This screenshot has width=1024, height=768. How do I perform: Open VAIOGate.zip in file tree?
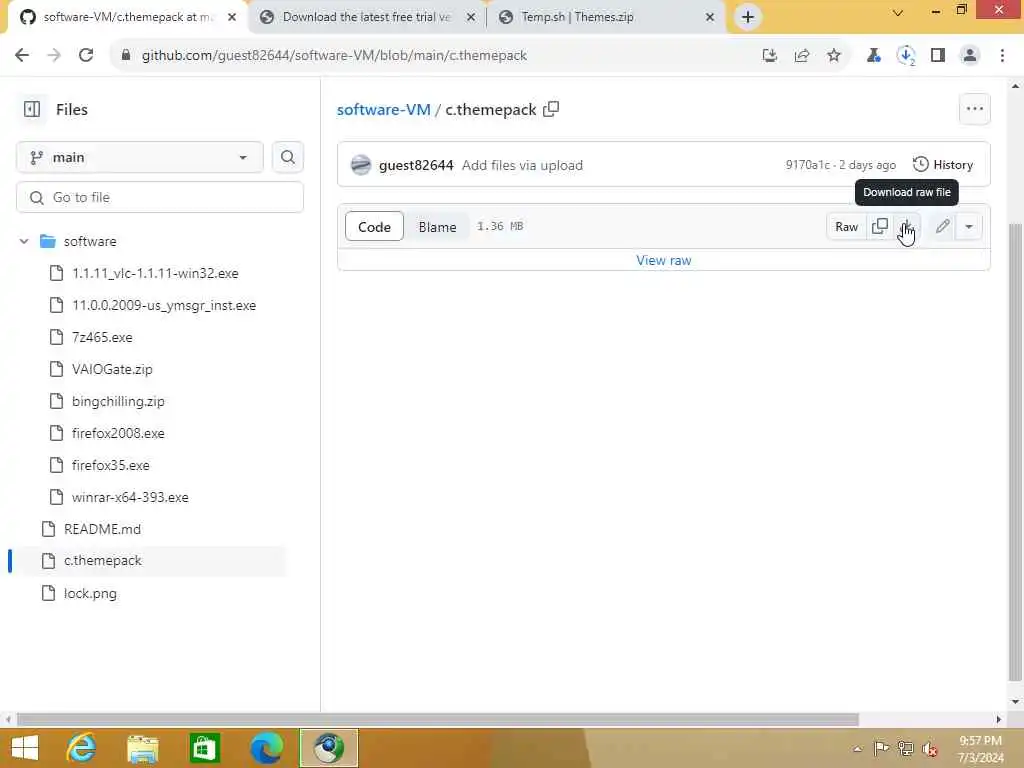[x=112, y=369]
